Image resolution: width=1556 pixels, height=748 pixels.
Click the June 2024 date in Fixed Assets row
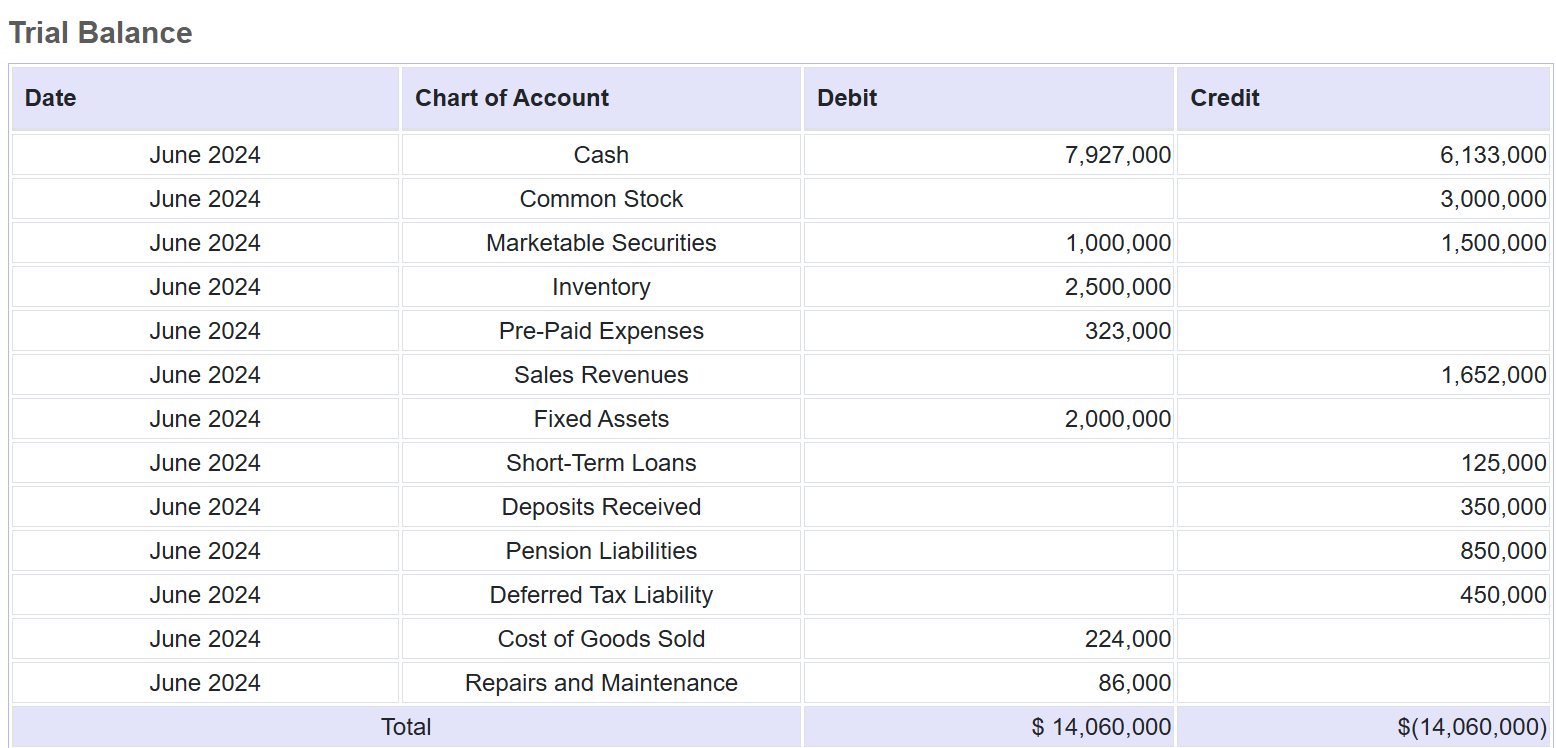[205, 419]
